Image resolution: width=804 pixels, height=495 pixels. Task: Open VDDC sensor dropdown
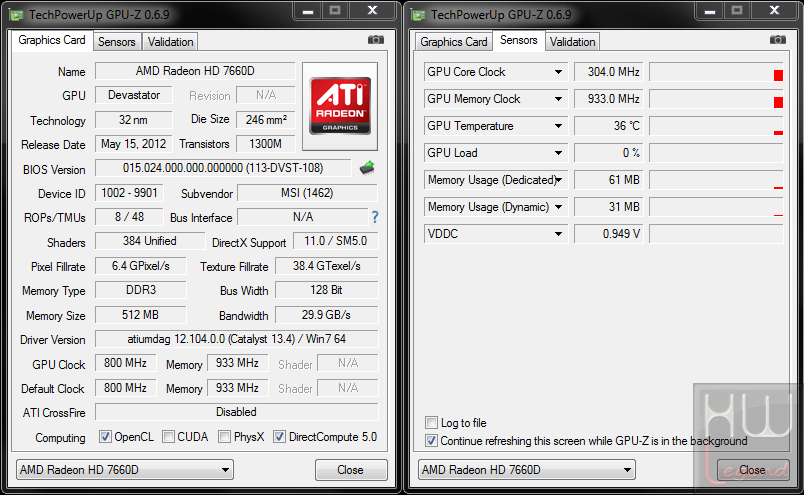click(558, 234)
